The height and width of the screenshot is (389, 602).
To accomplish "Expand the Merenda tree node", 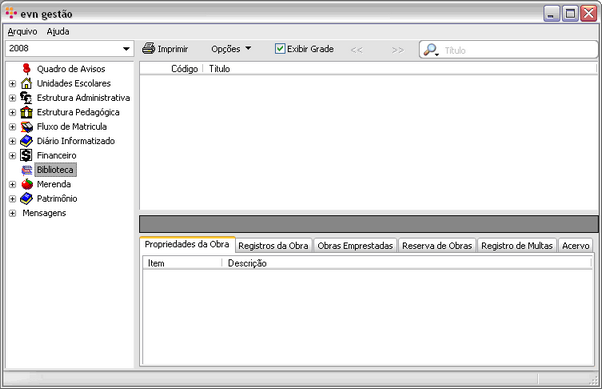I will pyautogui.click(x=12, y=184).
